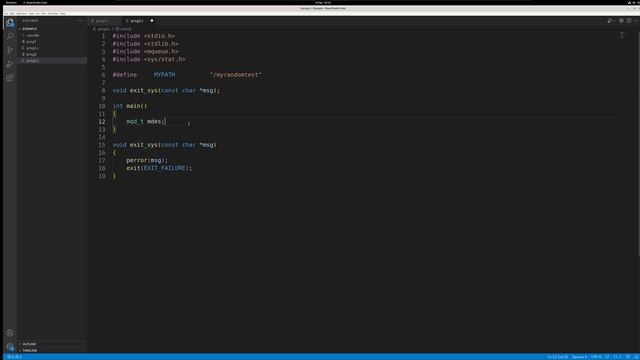Open the Extensions view
Image resolution: width=640 pixels, height=360 pixels.
pyautogui.click(x=10, y=78)
